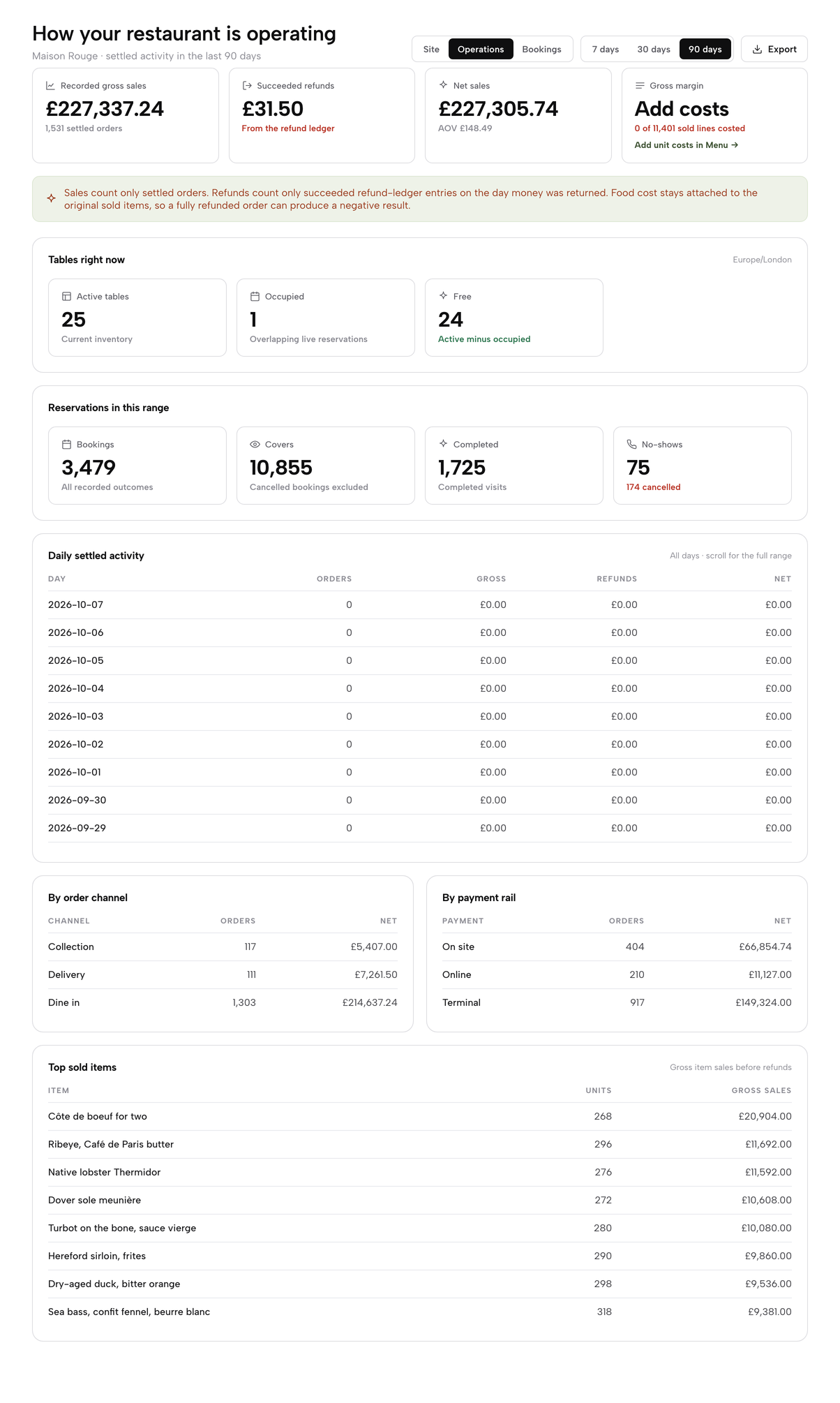This screenshot has height=1403, width=840.
Task: Click the ORDERS column header in Daily settled activity
Action: [x=334, y=579]
